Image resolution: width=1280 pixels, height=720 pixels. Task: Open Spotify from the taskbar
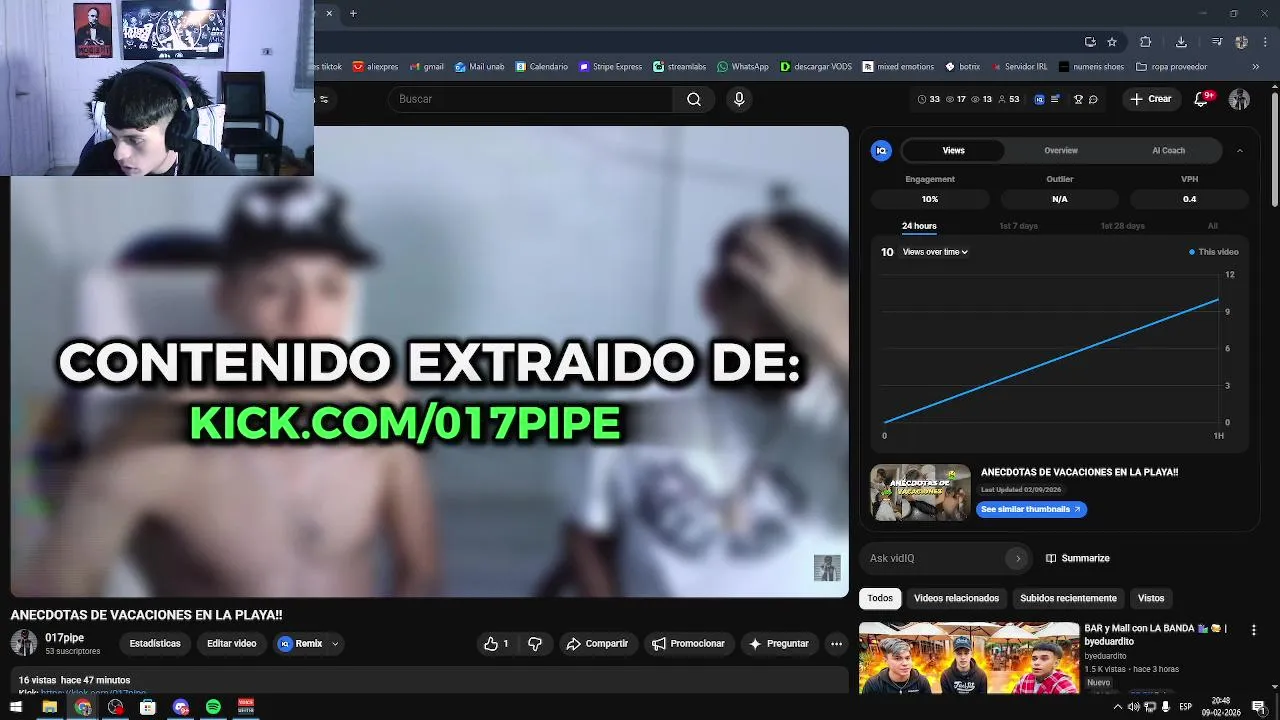pos(213,707)
